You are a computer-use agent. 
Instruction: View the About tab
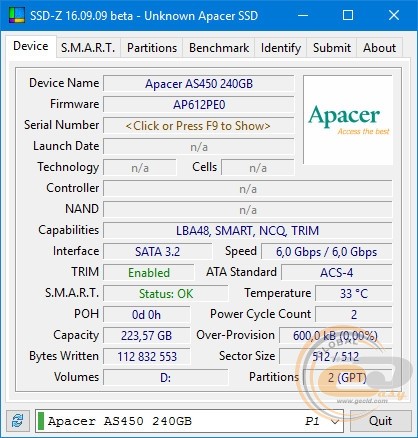tap(379, 48)
